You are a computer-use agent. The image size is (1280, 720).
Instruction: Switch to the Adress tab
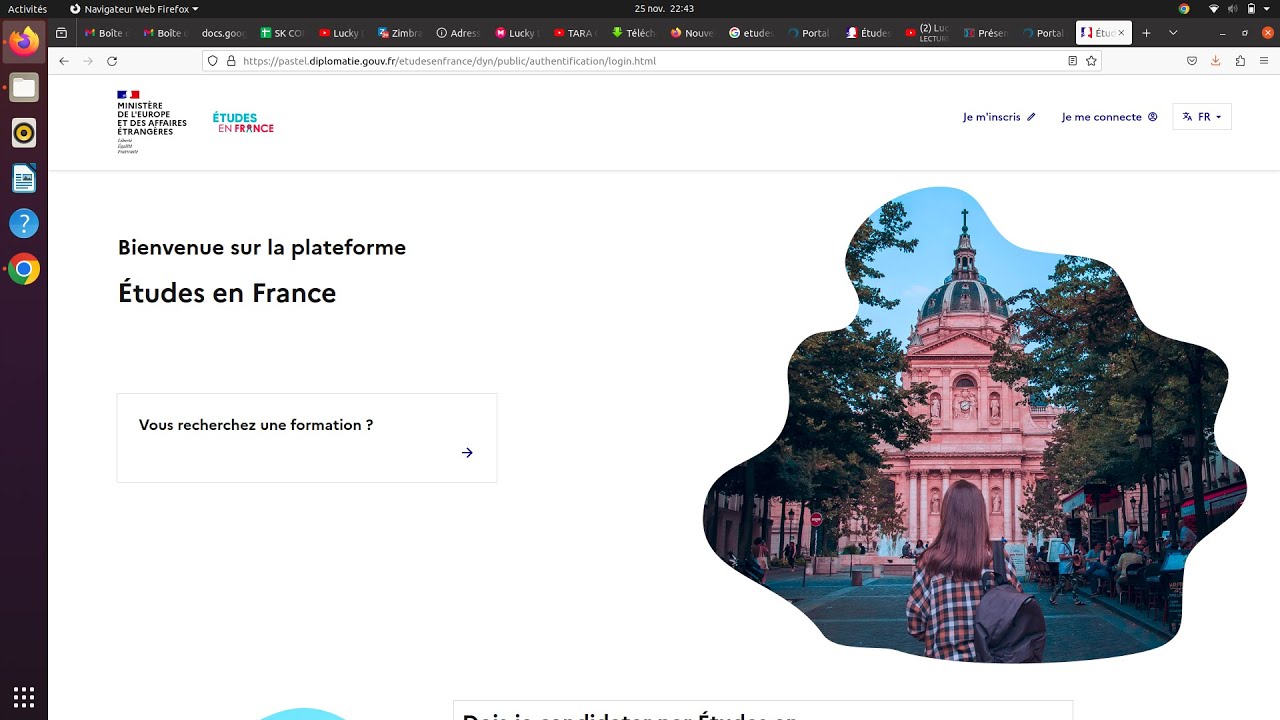pyautogui.click(x=458, y=33)
